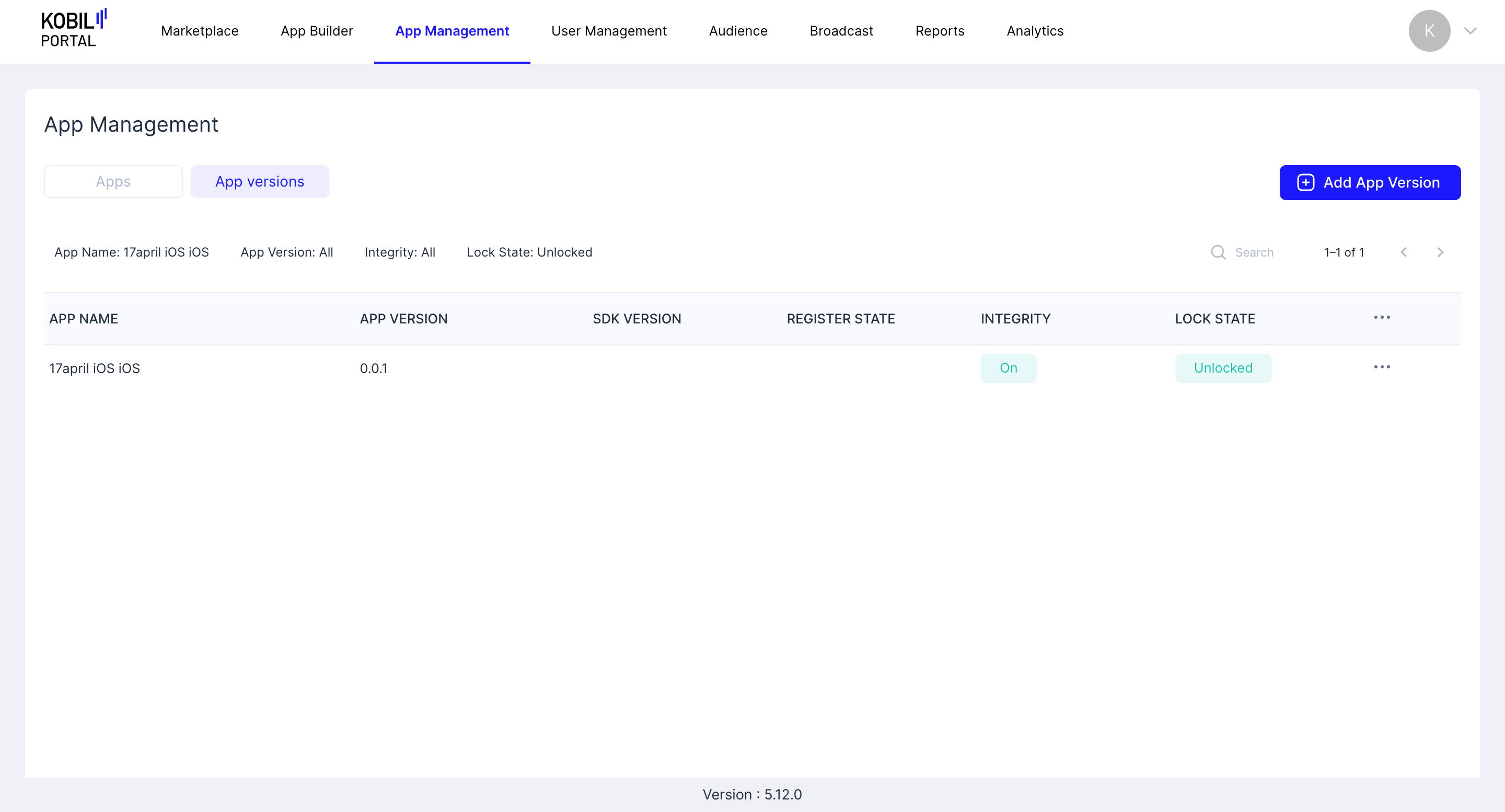Navigate to the Analytics section
1505x812 pixels.
tap(1034, 31)
